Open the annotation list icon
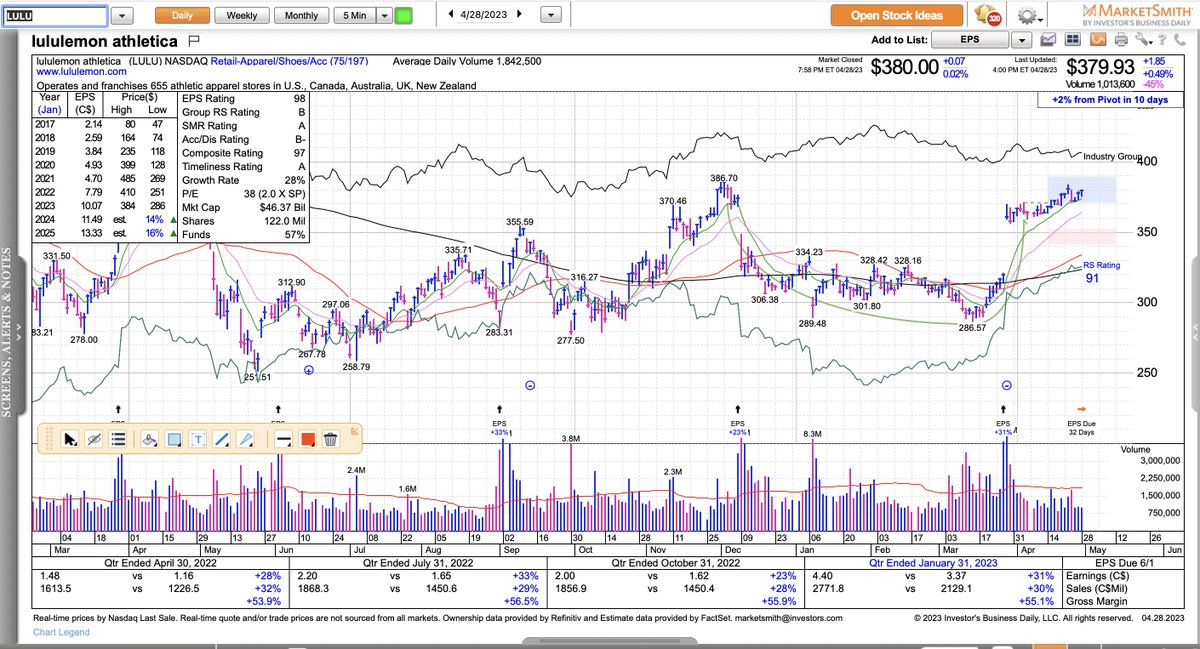 (119, 439)
